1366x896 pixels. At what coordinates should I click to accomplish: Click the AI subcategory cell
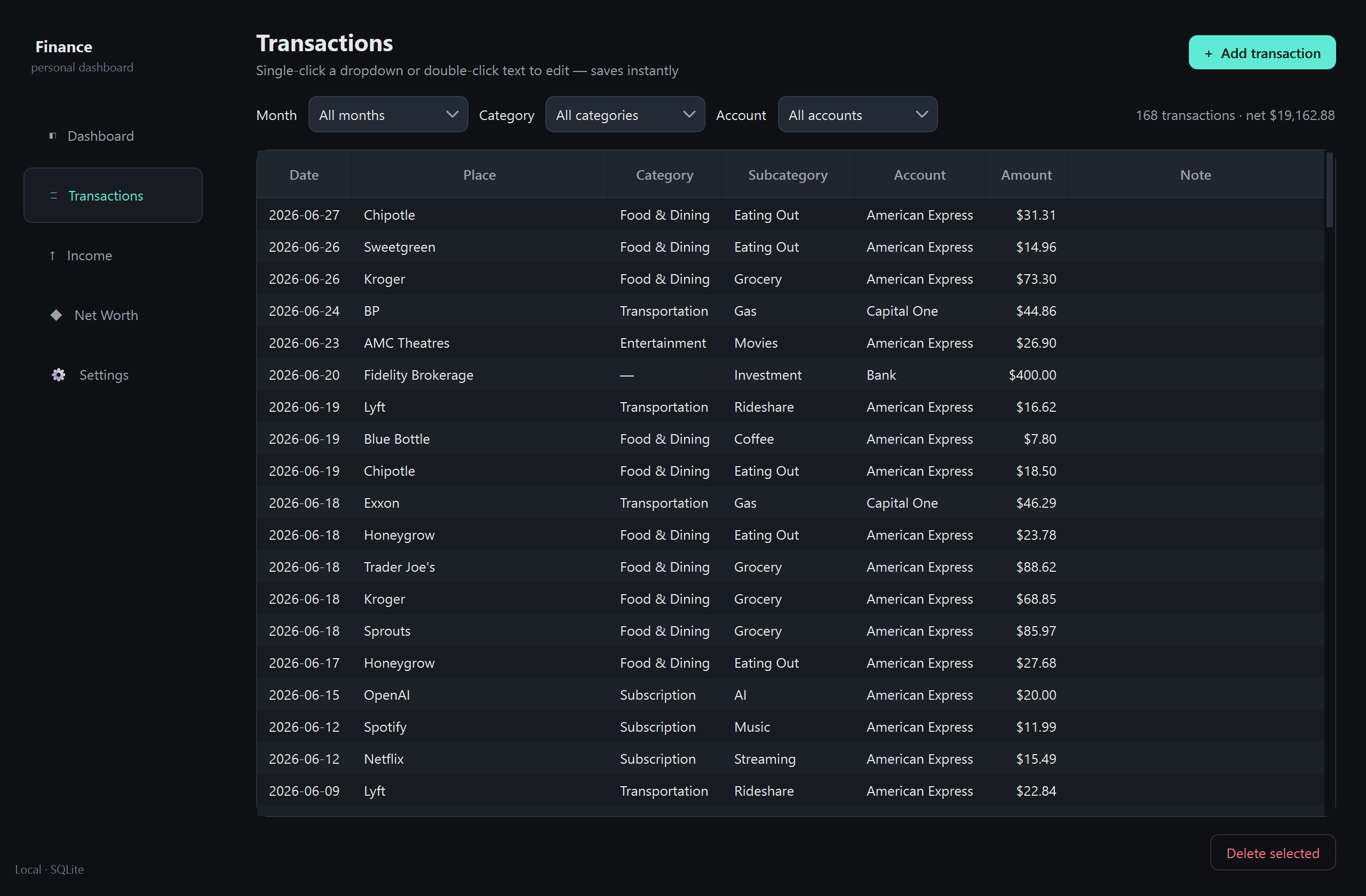(x=788, y=695)
